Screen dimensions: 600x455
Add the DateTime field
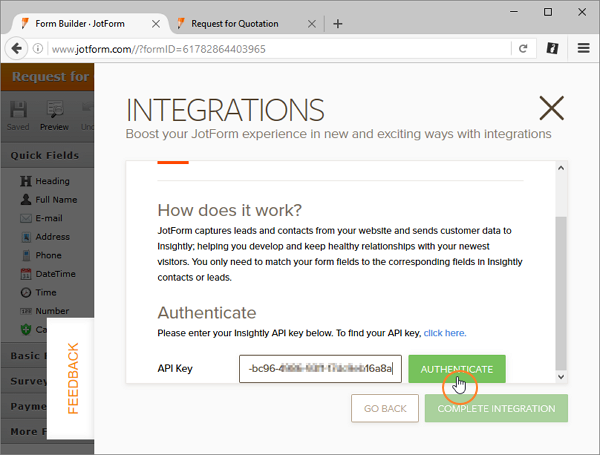coord(55,273)
